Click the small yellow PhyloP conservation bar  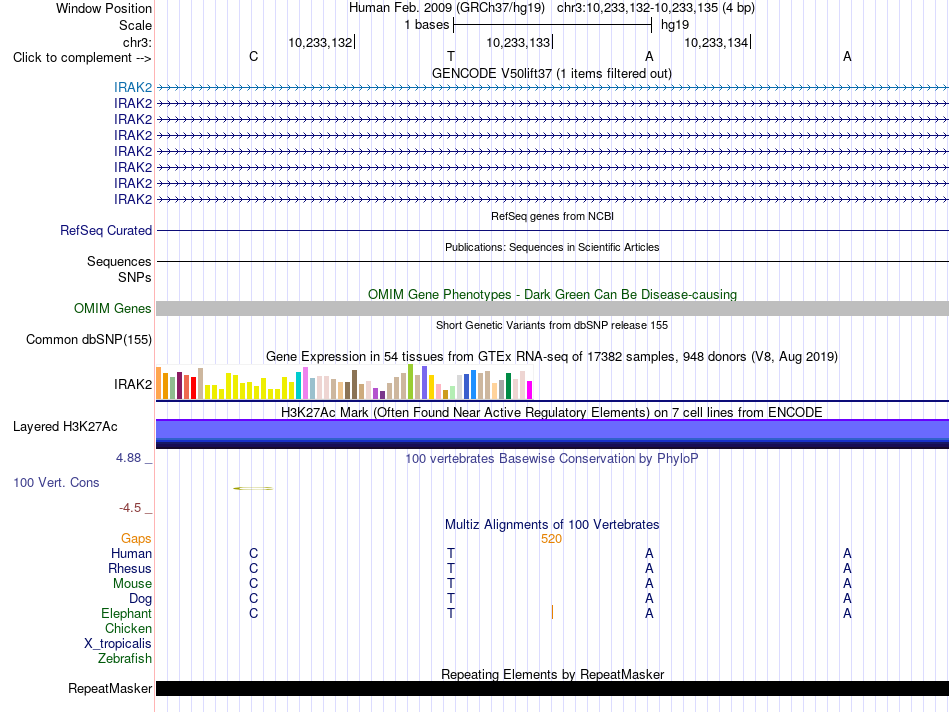(253, 488)
